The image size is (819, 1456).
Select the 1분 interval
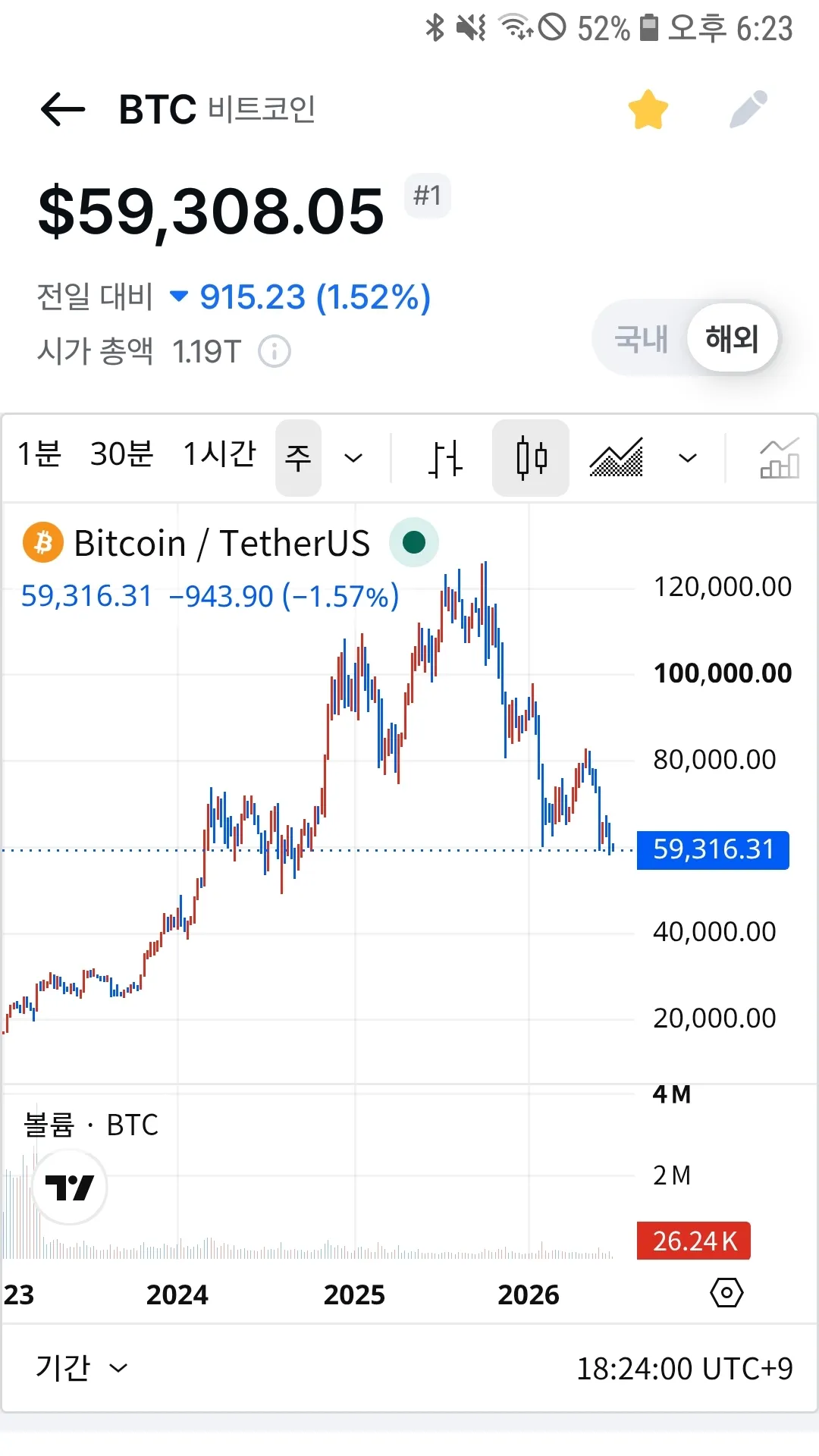point(39,455)
